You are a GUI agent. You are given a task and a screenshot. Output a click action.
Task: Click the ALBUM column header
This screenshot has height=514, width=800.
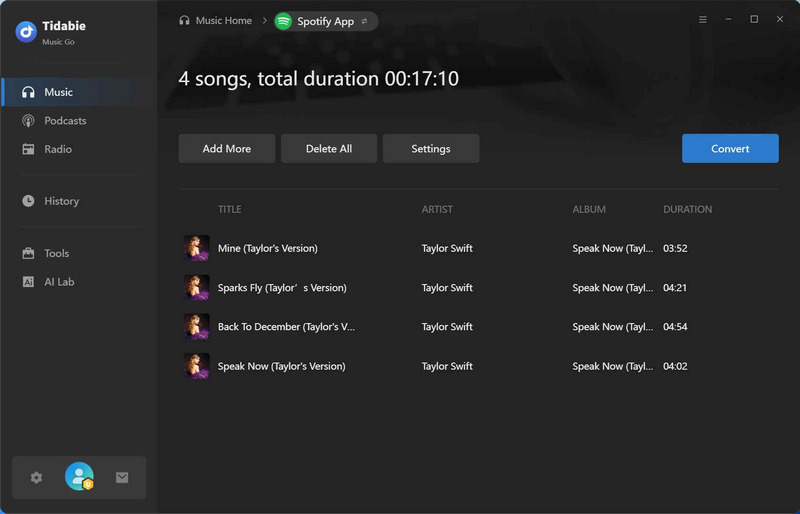589,209
